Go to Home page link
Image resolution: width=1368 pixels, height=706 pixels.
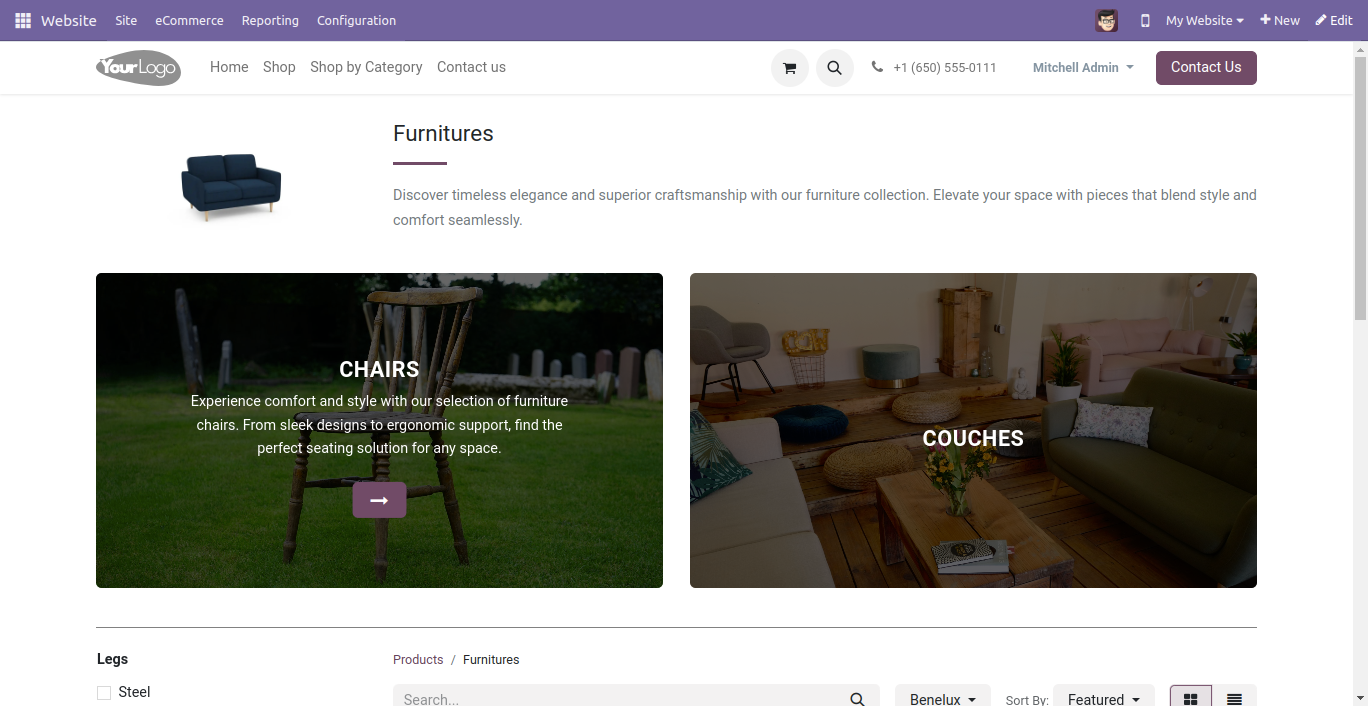tap(229, 67)
